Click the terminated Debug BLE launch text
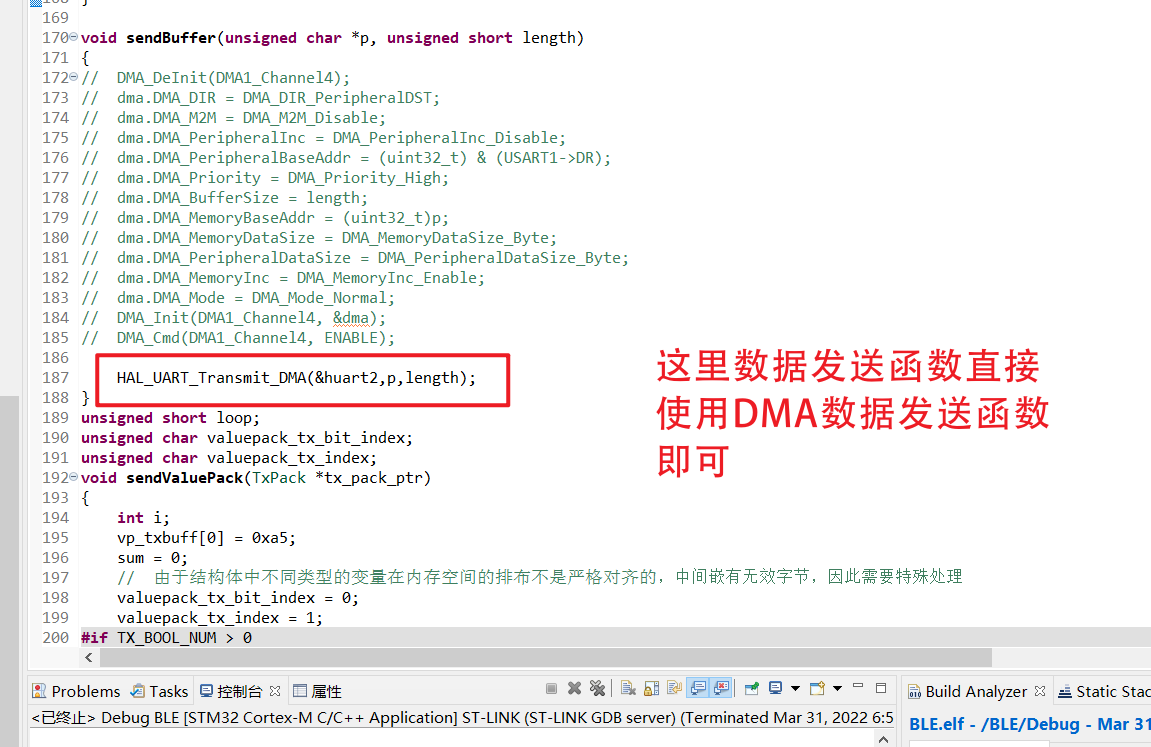 [x=462, y=718]
